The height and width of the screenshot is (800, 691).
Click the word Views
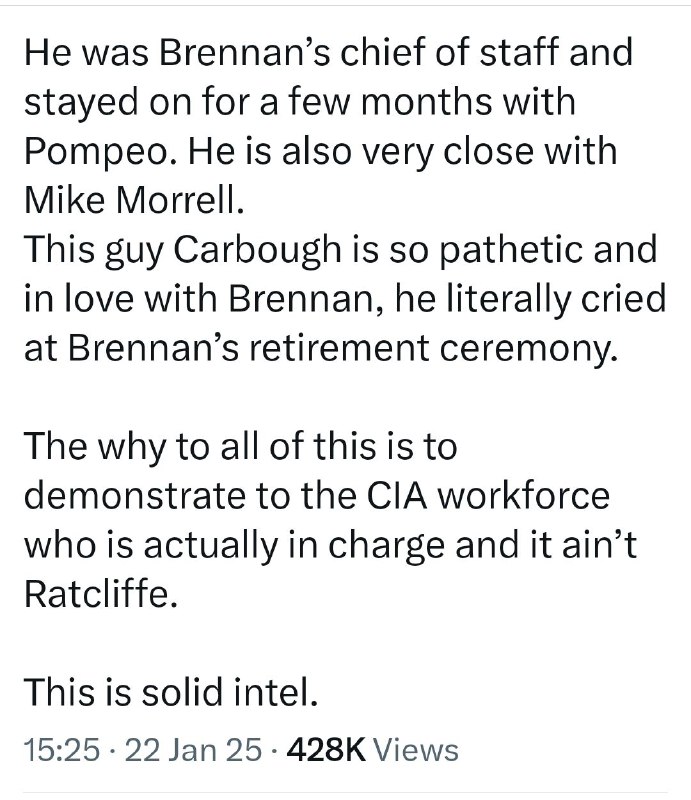416,749
